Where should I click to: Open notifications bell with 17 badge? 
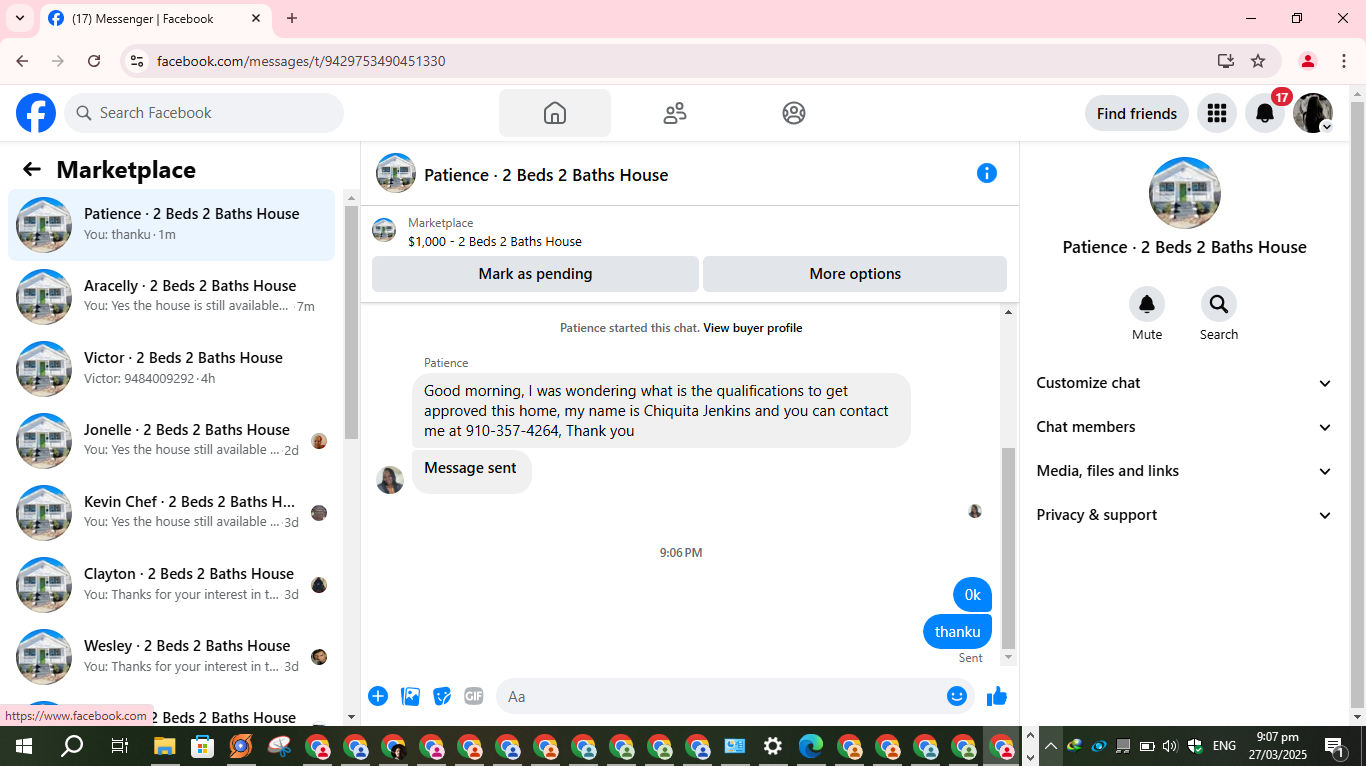coord(1265,113)
